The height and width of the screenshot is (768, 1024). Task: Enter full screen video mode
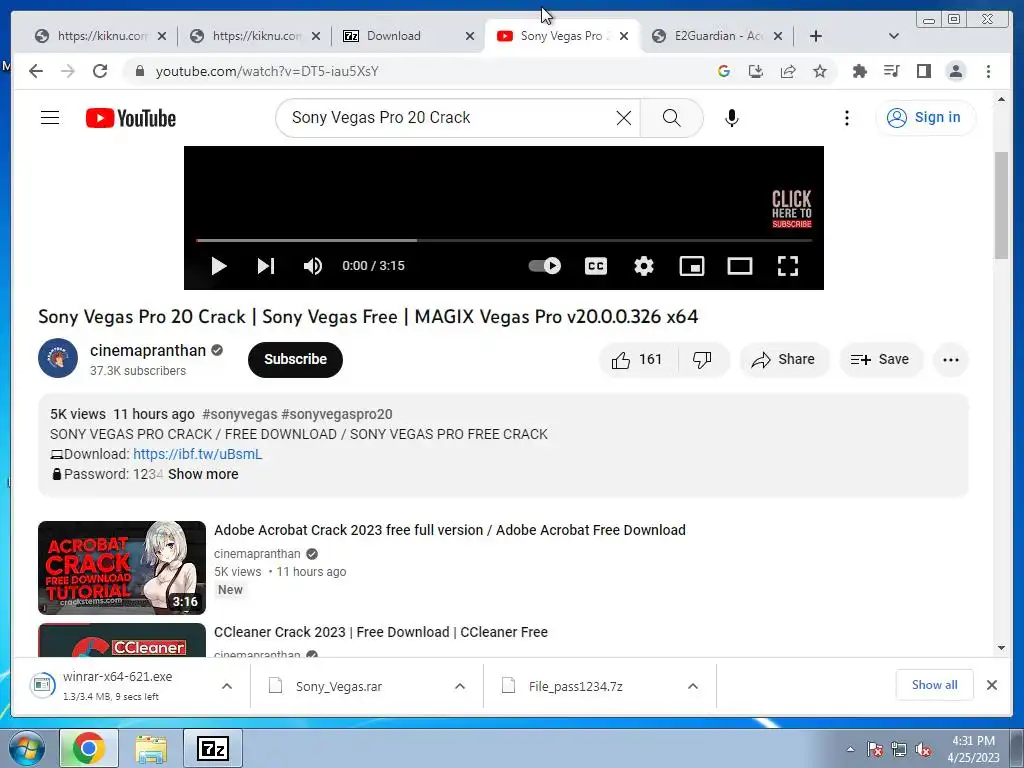pyautogui.click(x=788, y=266)
